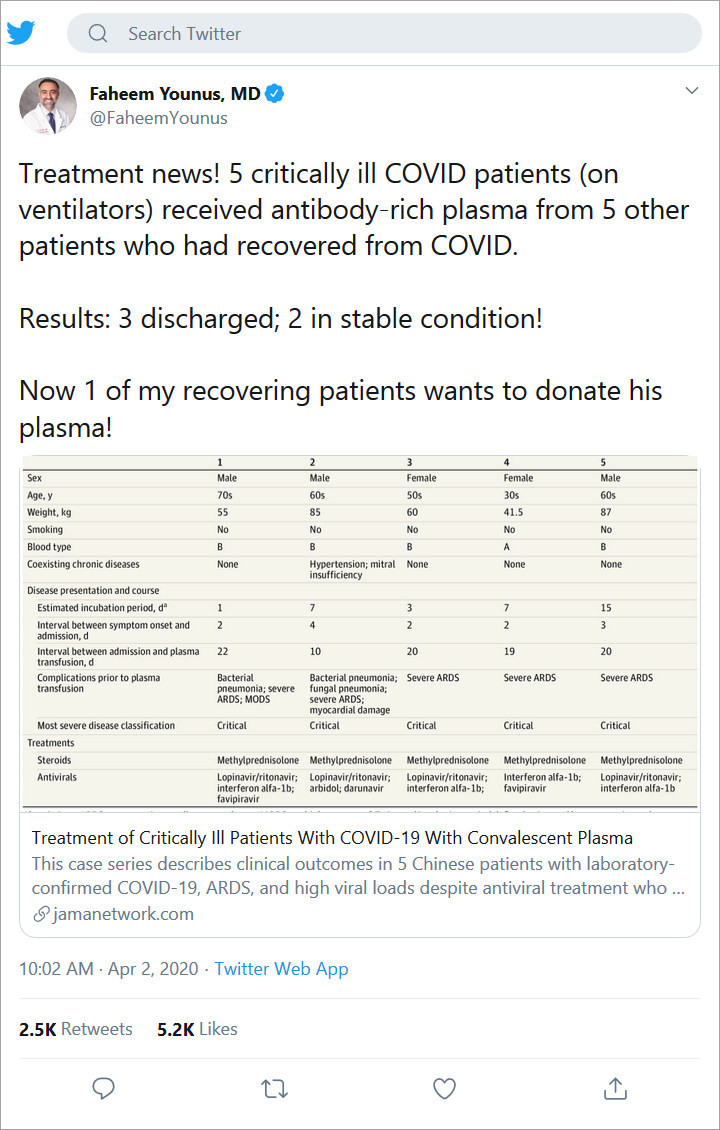View the 5.2K Likes list
The height and width of the screenshot is (1130, 720).
pos(197,1029)
